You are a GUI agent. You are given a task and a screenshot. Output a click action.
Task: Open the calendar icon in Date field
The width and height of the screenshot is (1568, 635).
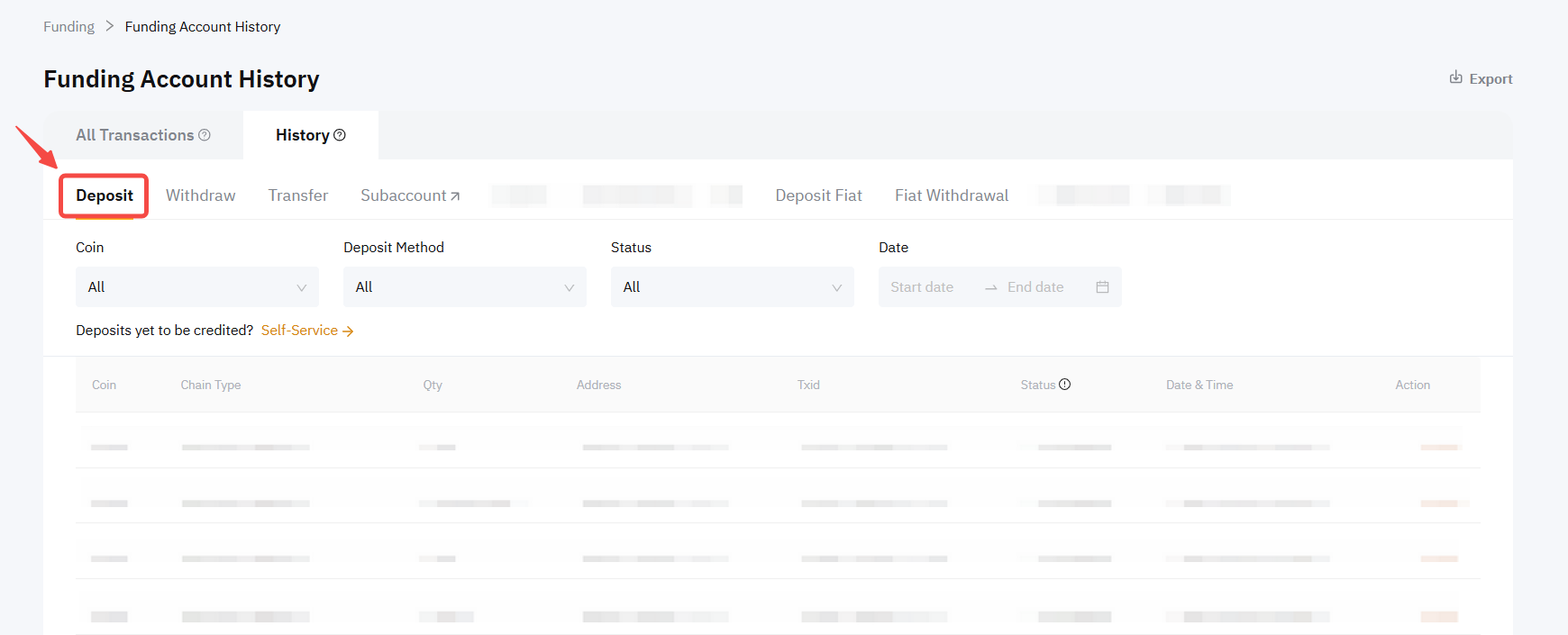(x=1102, y=287)
